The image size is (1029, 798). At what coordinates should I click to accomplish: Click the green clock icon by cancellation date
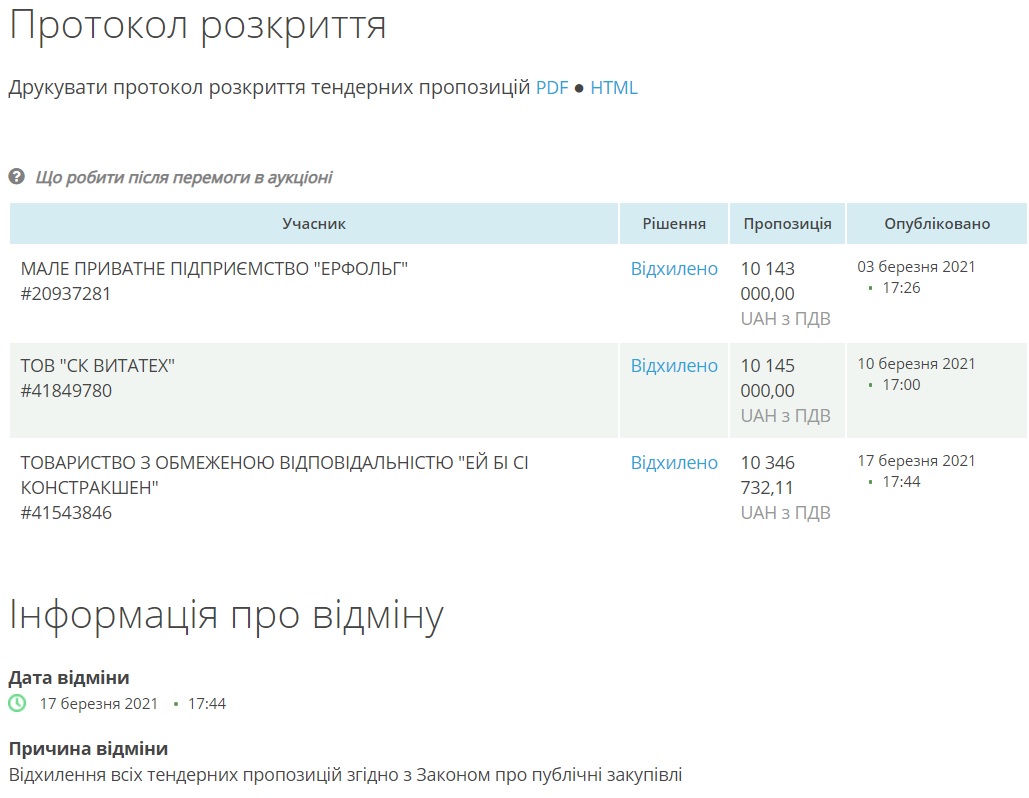(17, 703)
